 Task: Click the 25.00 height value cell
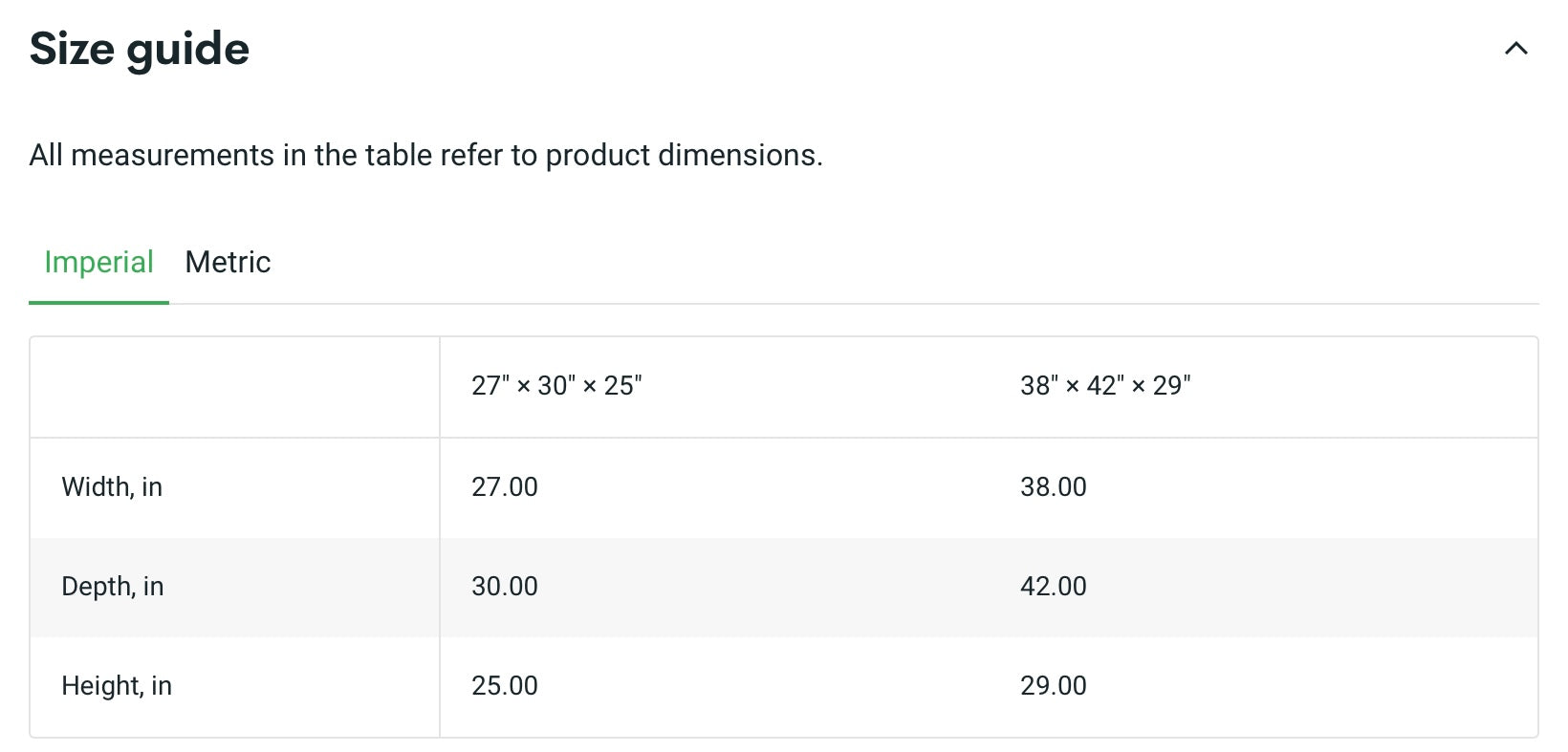pos(505,686)
